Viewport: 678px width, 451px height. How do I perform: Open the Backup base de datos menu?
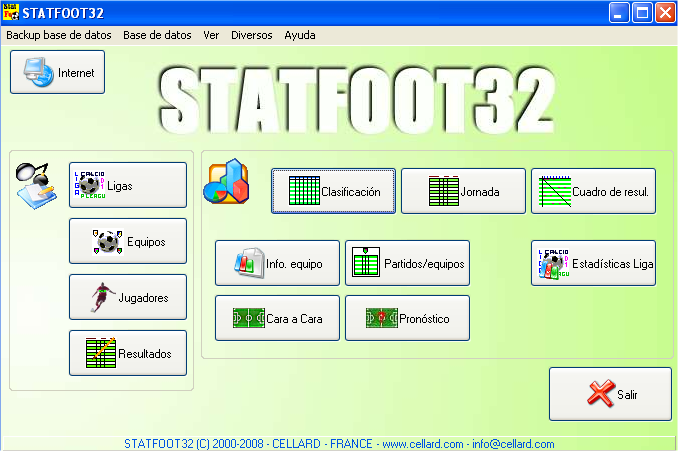coord(59,35)
